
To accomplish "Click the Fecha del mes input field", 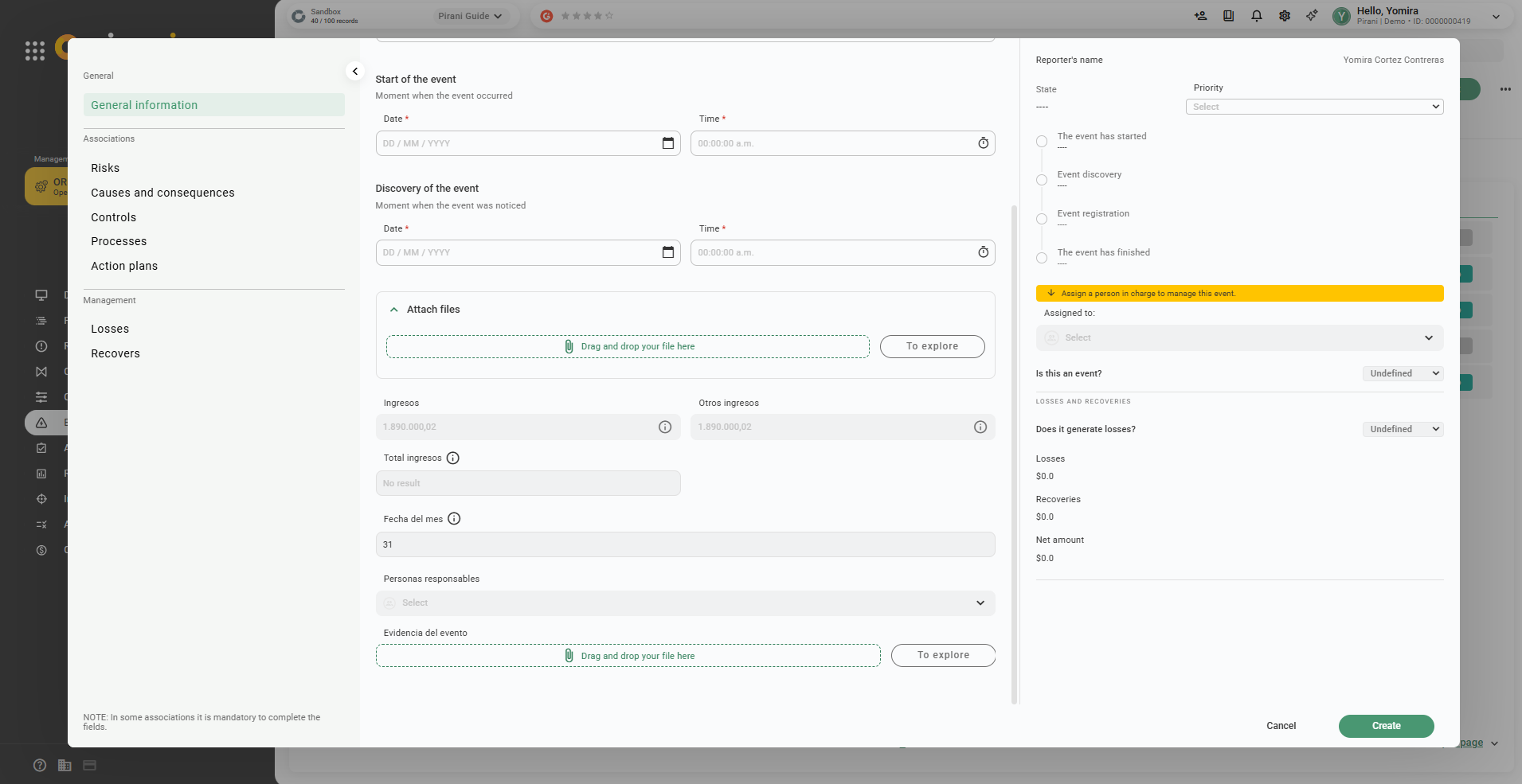I will tap(685, 544).
